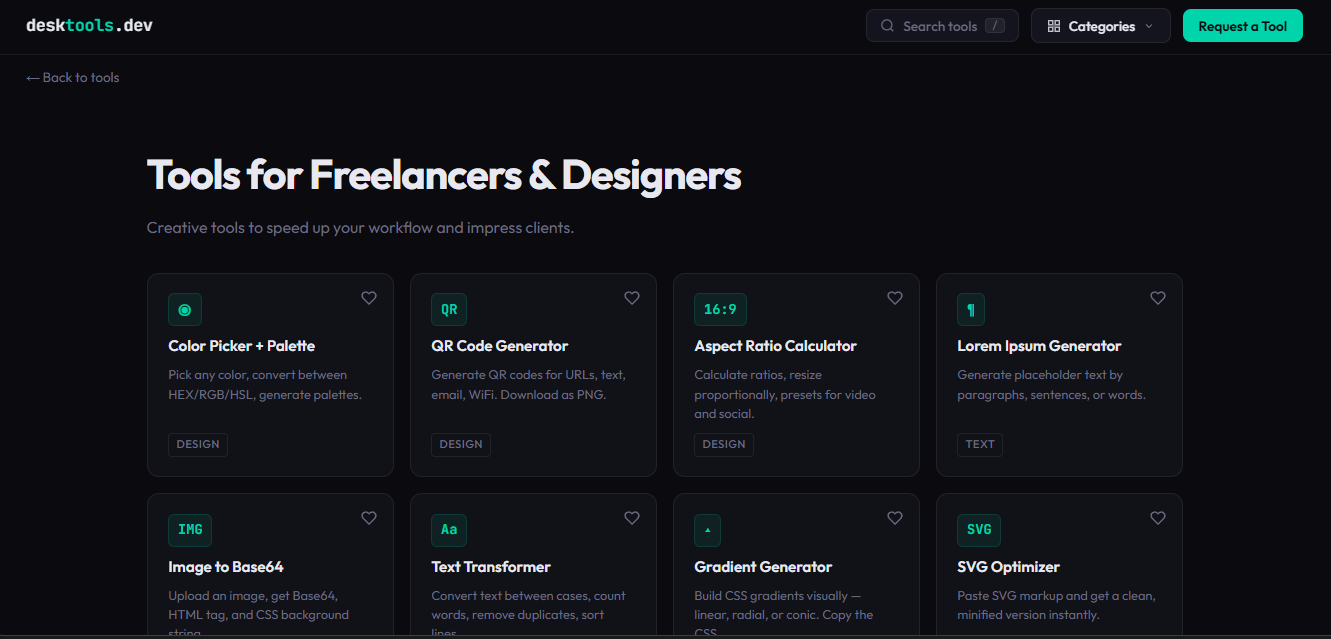Viewport: 1331px width, 639px height.
Task: Favorite the QR Code Generator
Action: (x=631, y=297)
